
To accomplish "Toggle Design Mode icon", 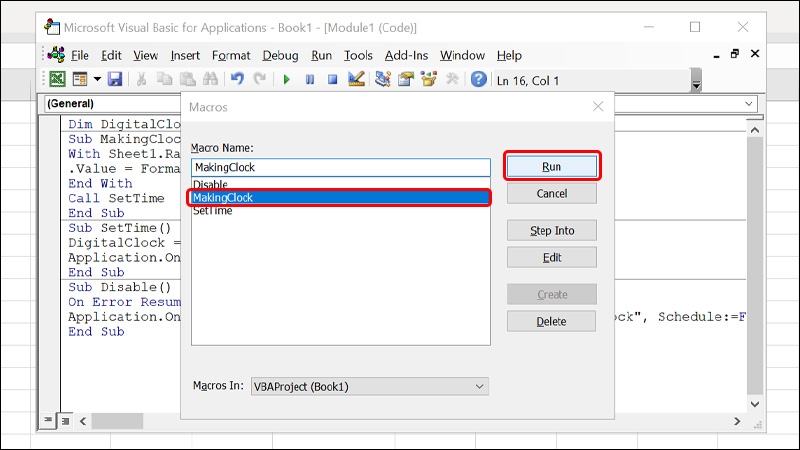I will (356, 79).
